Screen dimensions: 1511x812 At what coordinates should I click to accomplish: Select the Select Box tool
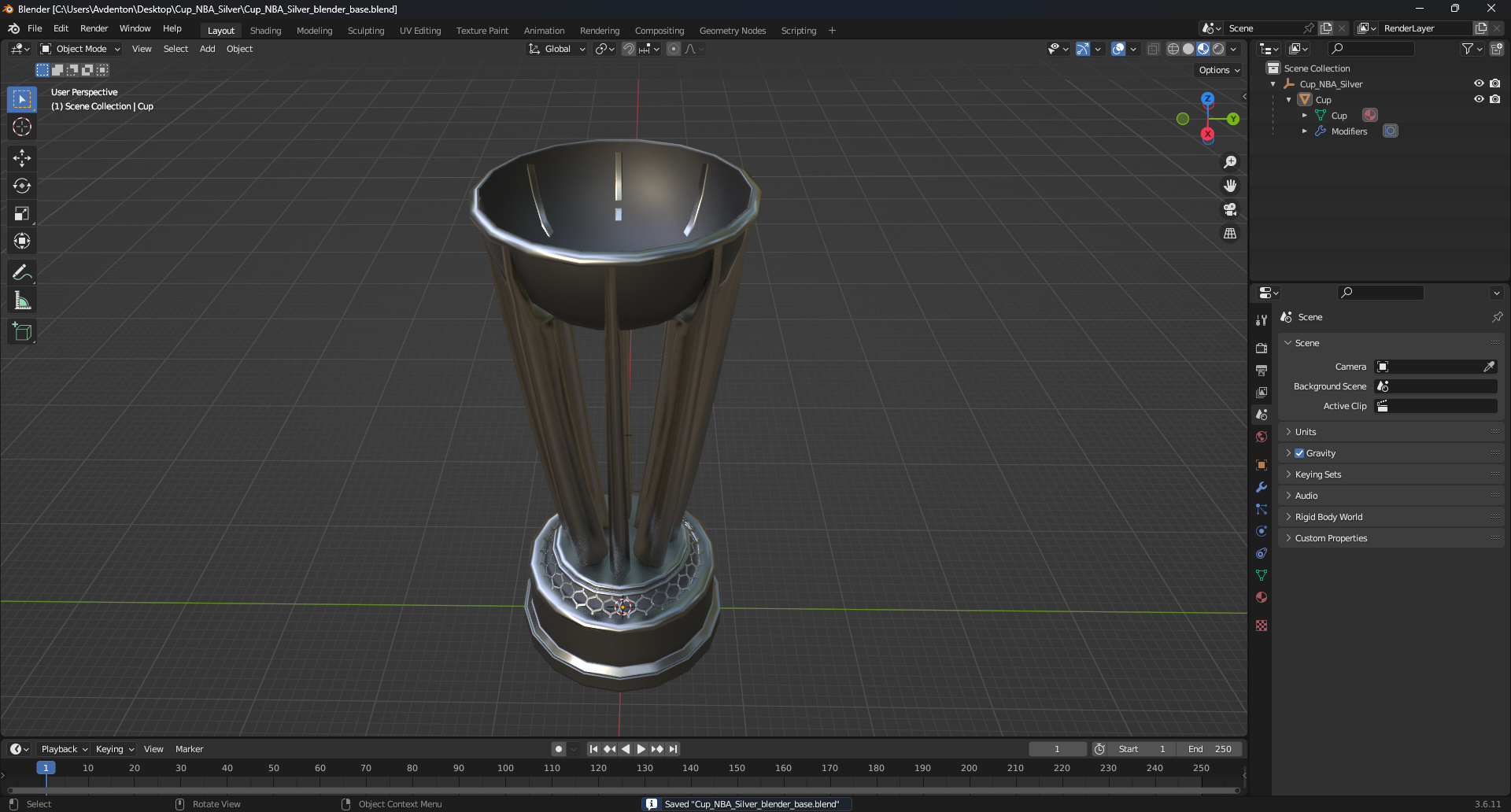[x=22, y=99]
